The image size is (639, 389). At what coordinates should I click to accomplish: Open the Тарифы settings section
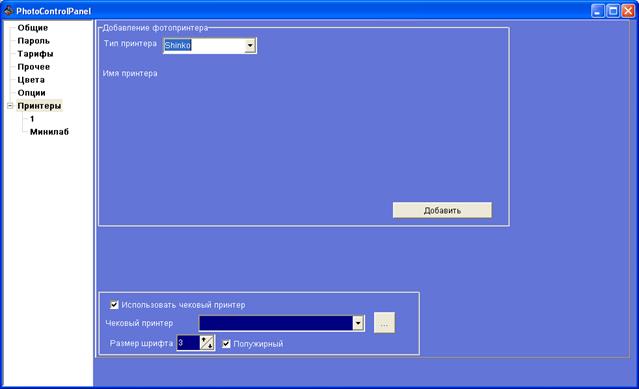point(35,54)
